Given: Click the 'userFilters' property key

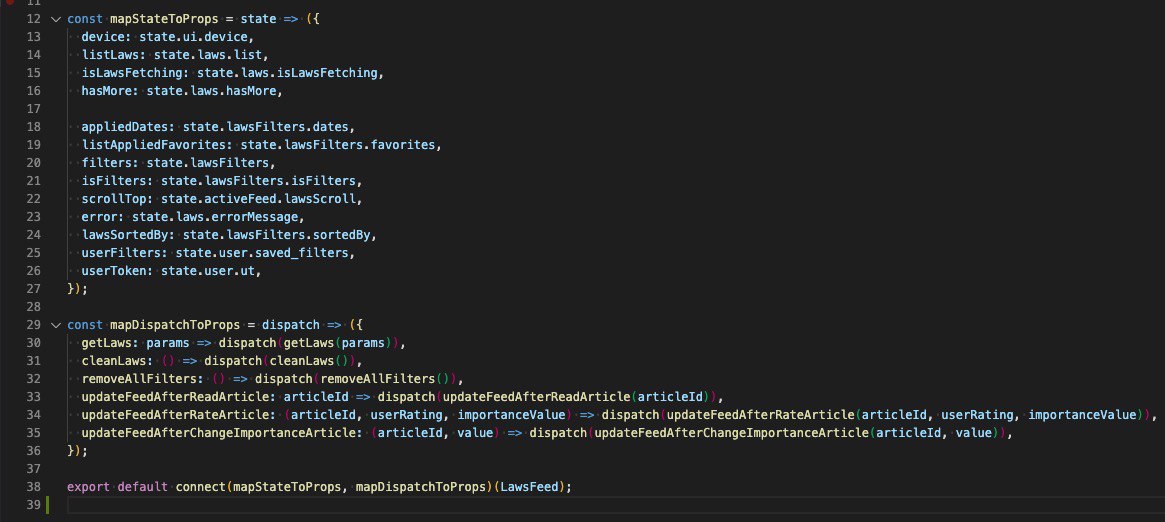Looking at the screenshot, I should tap(121, 252).
